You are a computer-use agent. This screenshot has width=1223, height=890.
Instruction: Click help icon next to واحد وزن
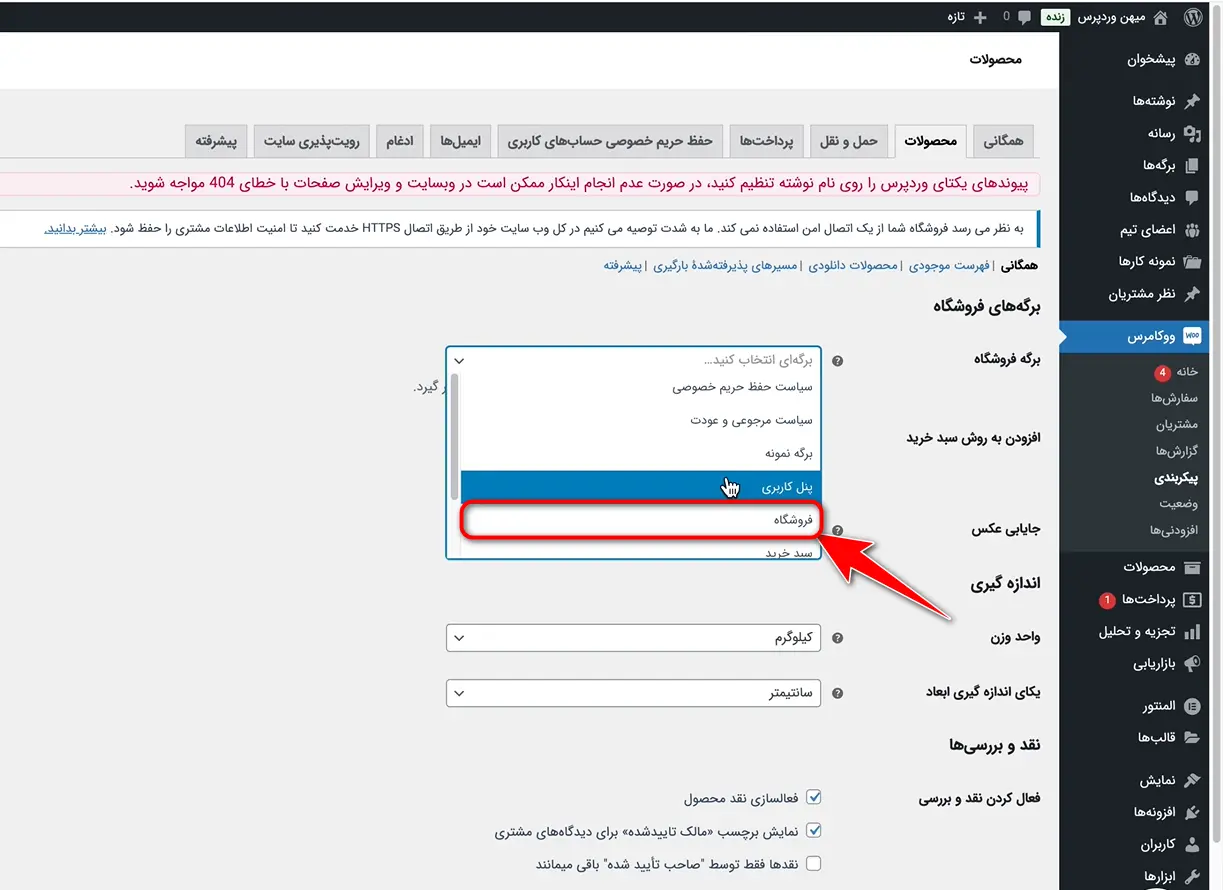838,638
